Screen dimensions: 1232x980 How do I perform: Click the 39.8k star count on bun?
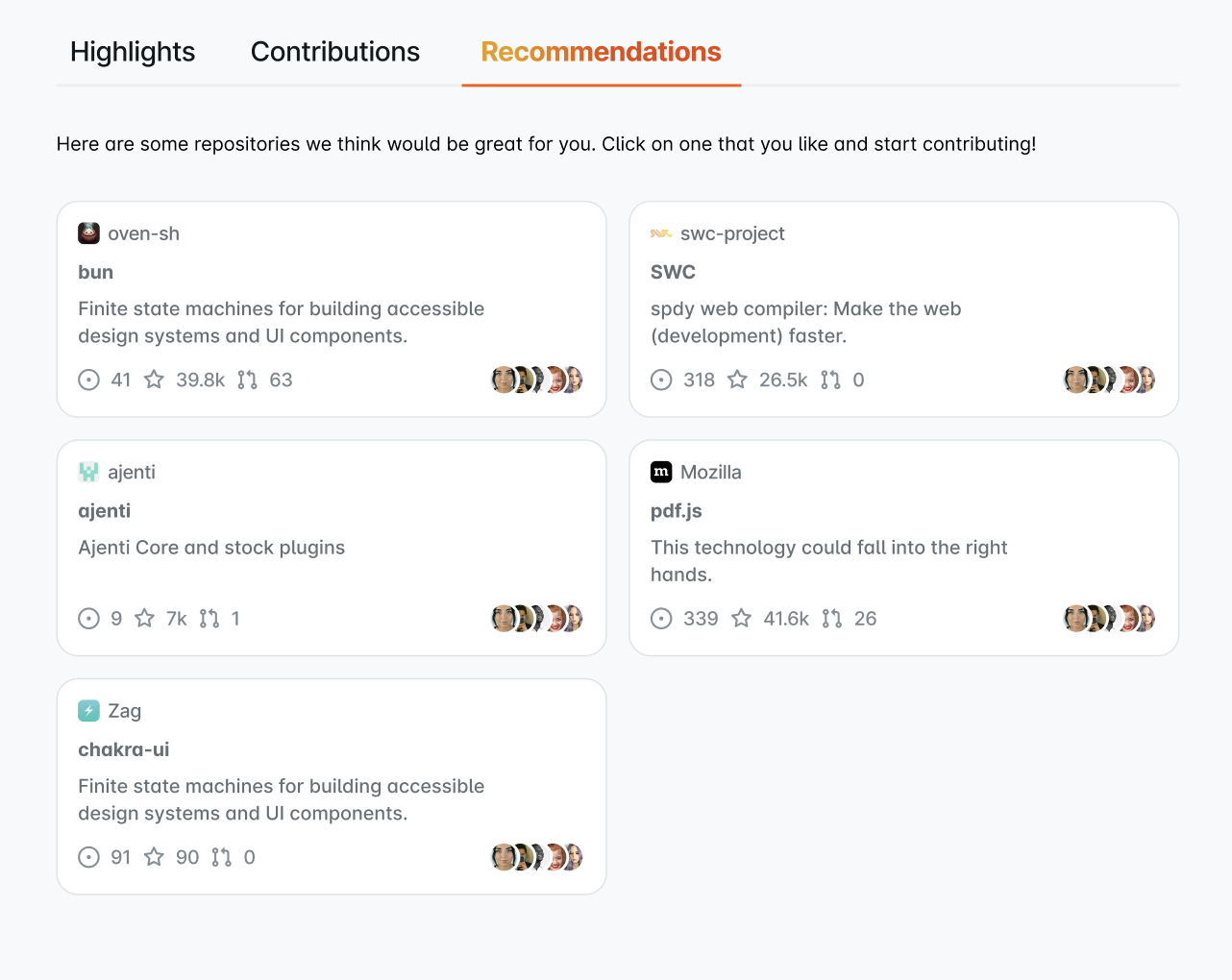coord(200,380)
